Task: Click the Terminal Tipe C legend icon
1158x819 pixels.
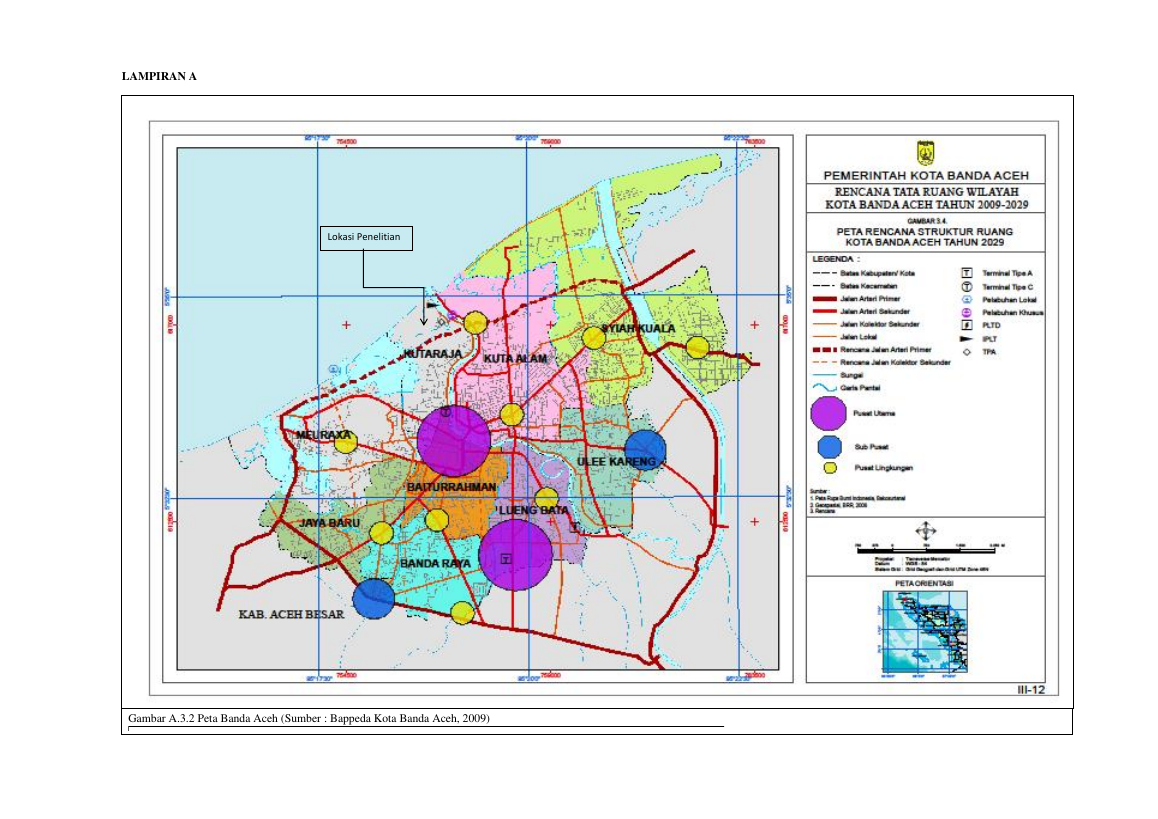Action: click(x=966, y=287)
